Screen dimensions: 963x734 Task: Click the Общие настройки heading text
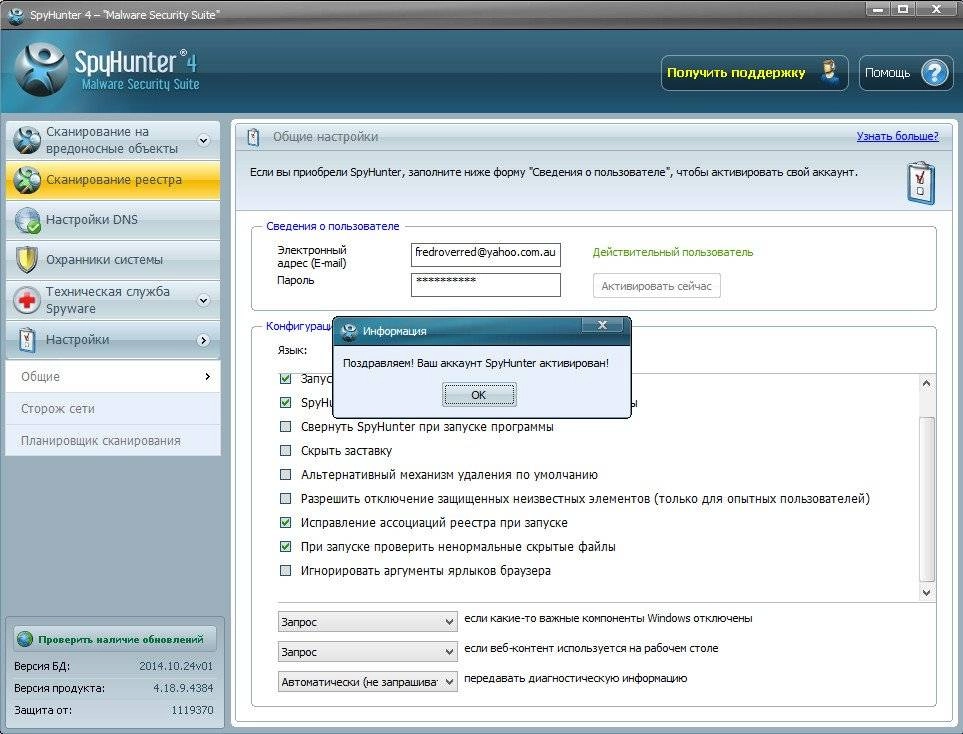tap(326, 136)
